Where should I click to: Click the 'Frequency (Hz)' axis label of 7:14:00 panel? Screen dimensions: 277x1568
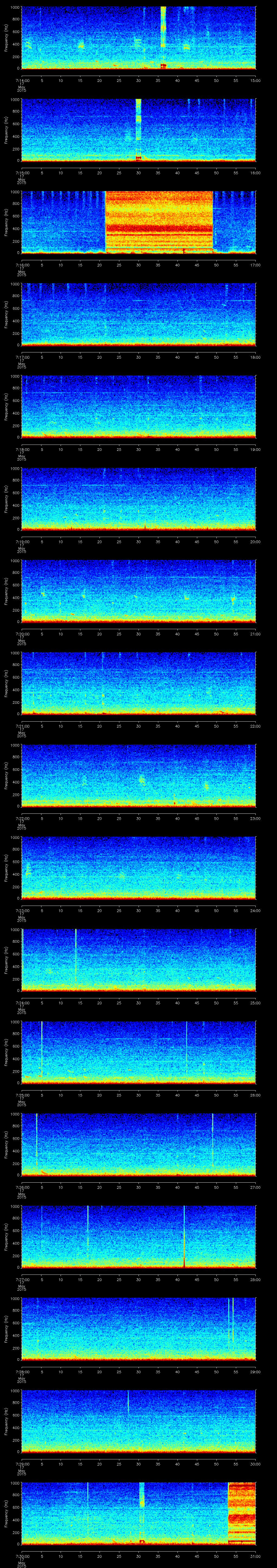coord(6,38)
